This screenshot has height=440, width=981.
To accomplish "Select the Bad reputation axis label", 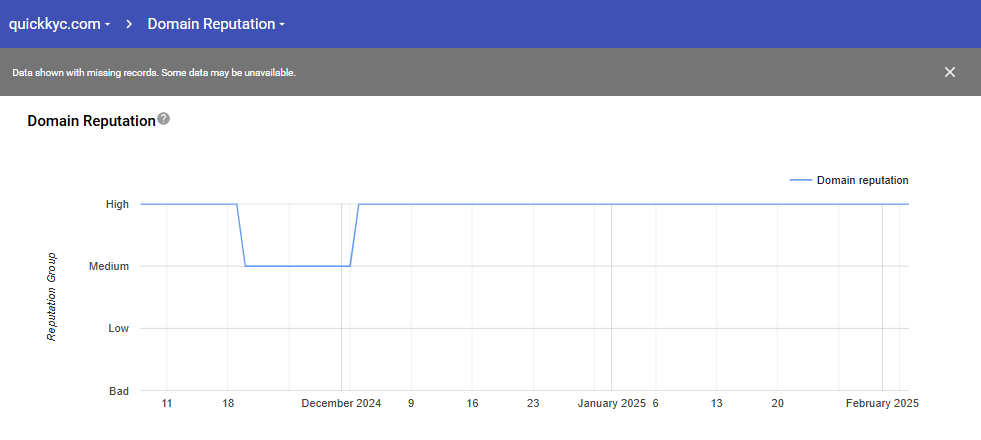I will tap(118, 390).
